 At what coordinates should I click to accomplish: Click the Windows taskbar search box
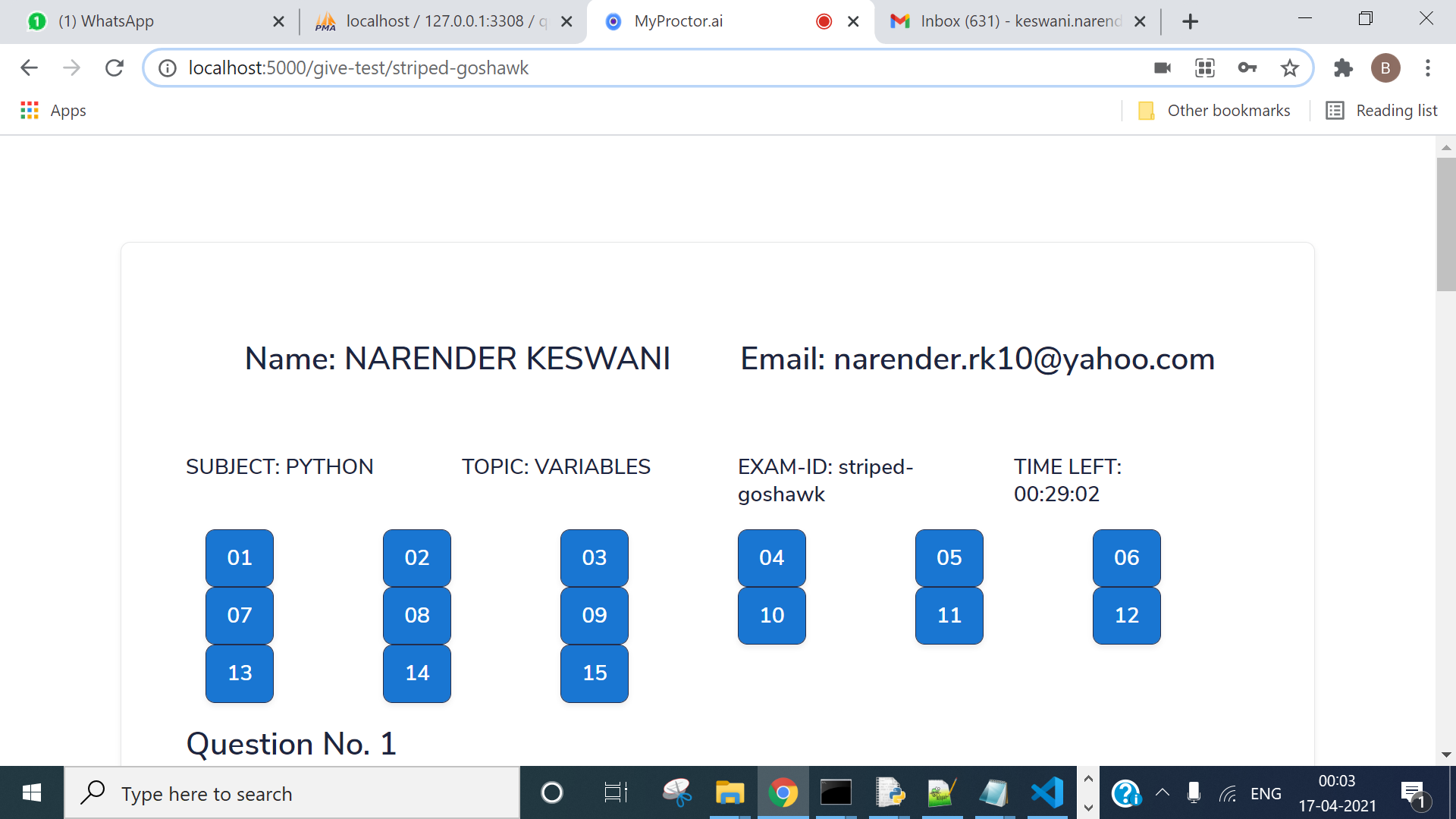pos(292,793)
